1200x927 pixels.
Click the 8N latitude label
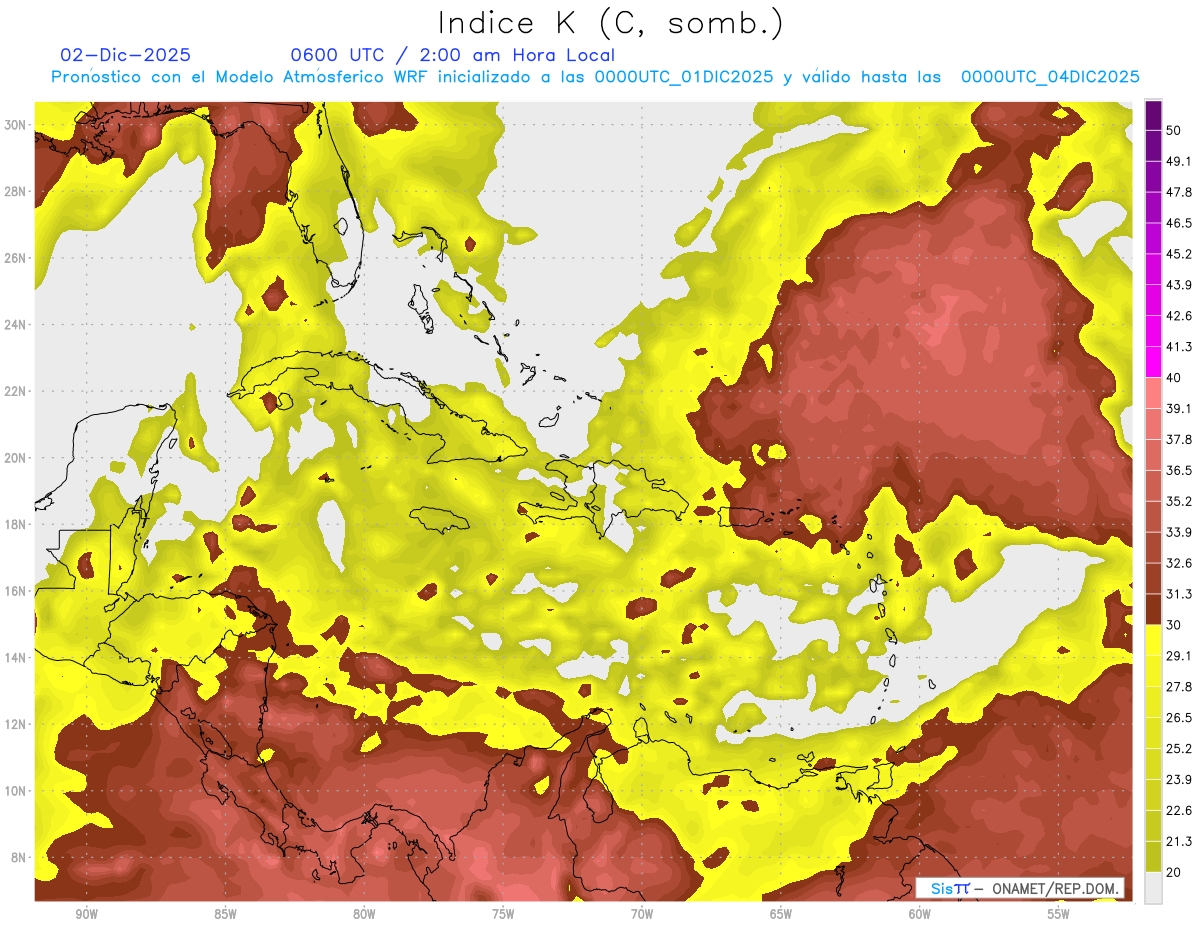coord(19,858)
